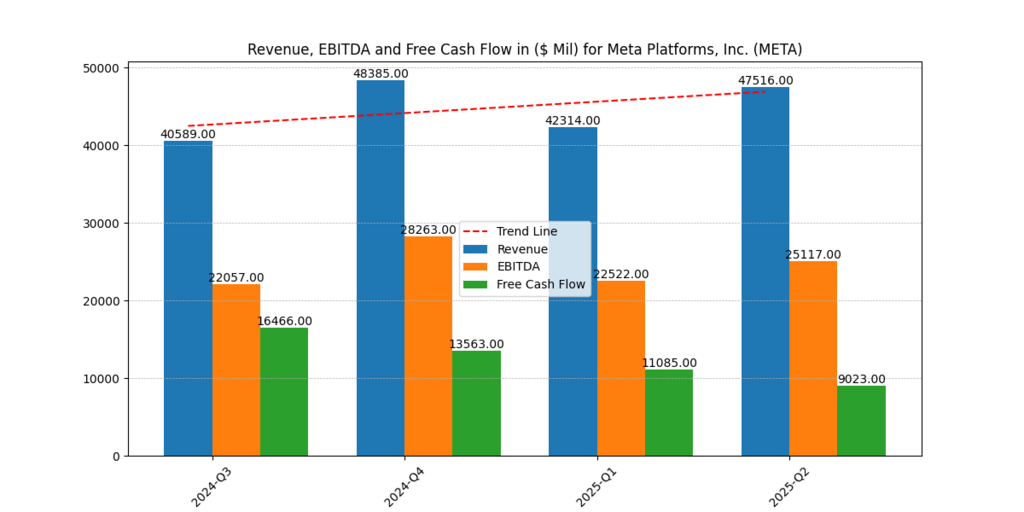The height and width of the screenshot is (512, 1024).
Task: Click the 47516.00 Revenue value label
Action: [765, 81]
